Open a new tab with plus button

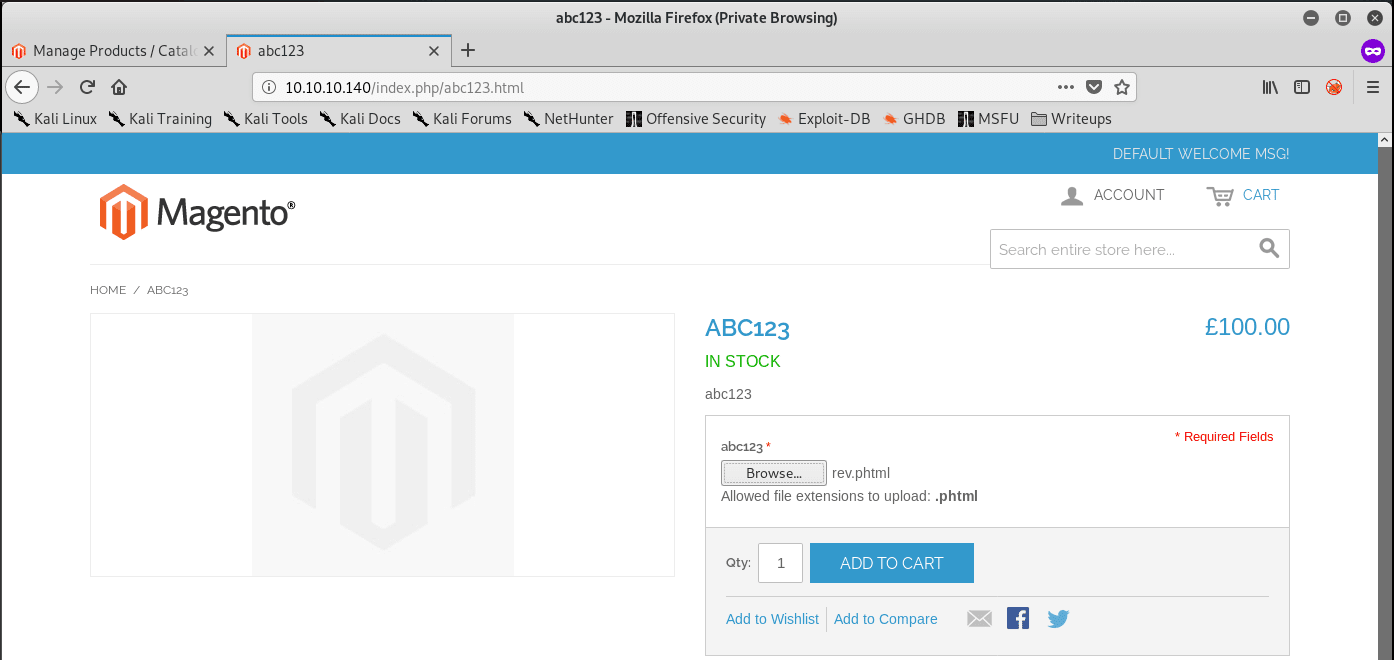point(468,50)
